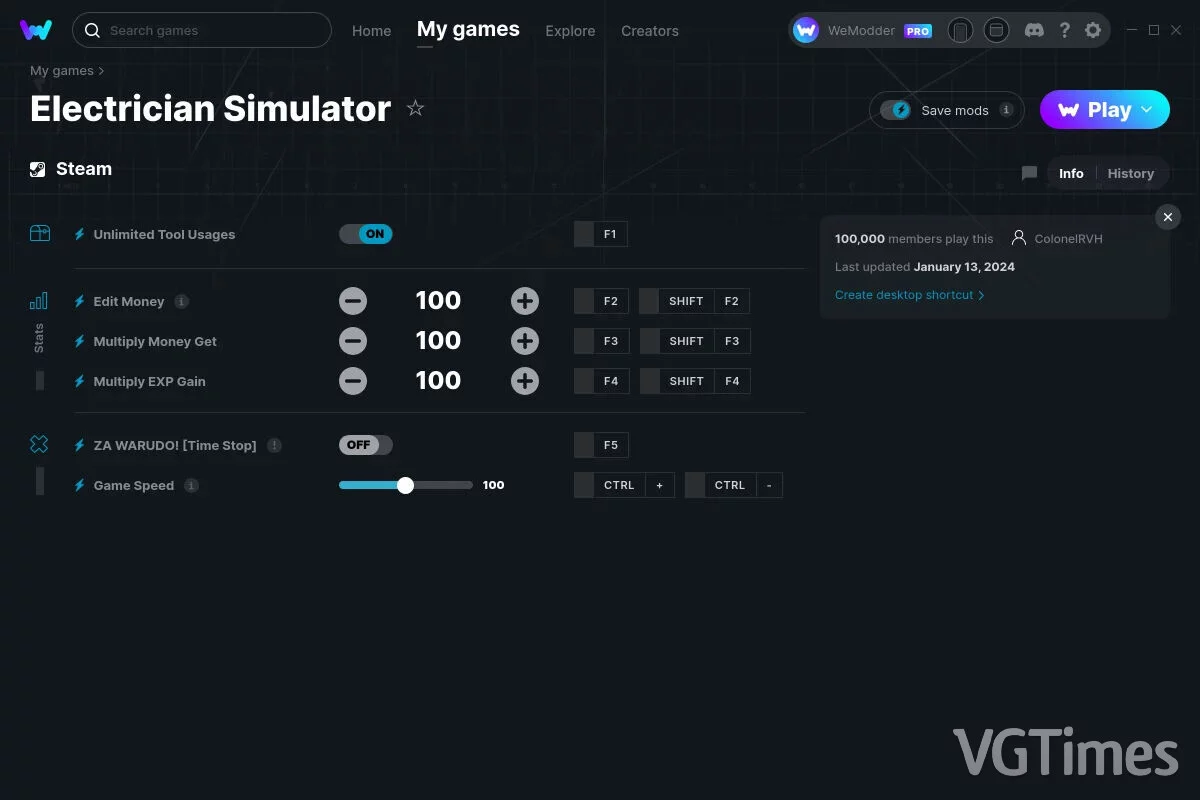
Task: Click the PRO badge
Action: (918, 31)
